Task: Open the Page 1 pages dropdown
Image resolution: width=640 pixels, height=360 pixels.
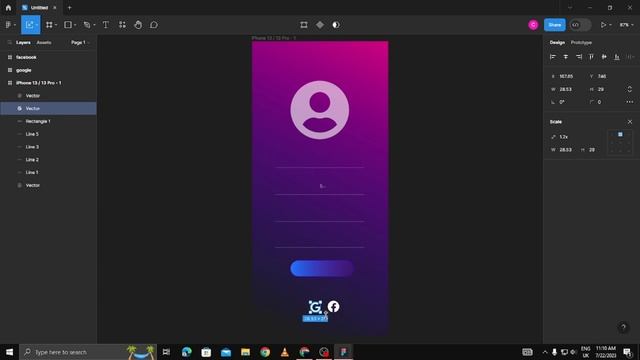Action: click(x=80, y=42)
